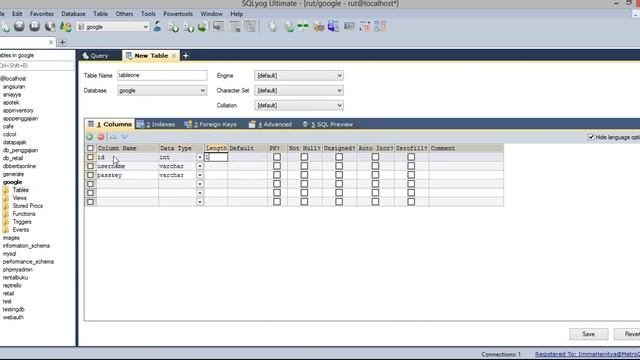Enable Auto Incr for the id column
This screenshot has height=360, width=640.
pyautogui.click(x=375, y=157)
